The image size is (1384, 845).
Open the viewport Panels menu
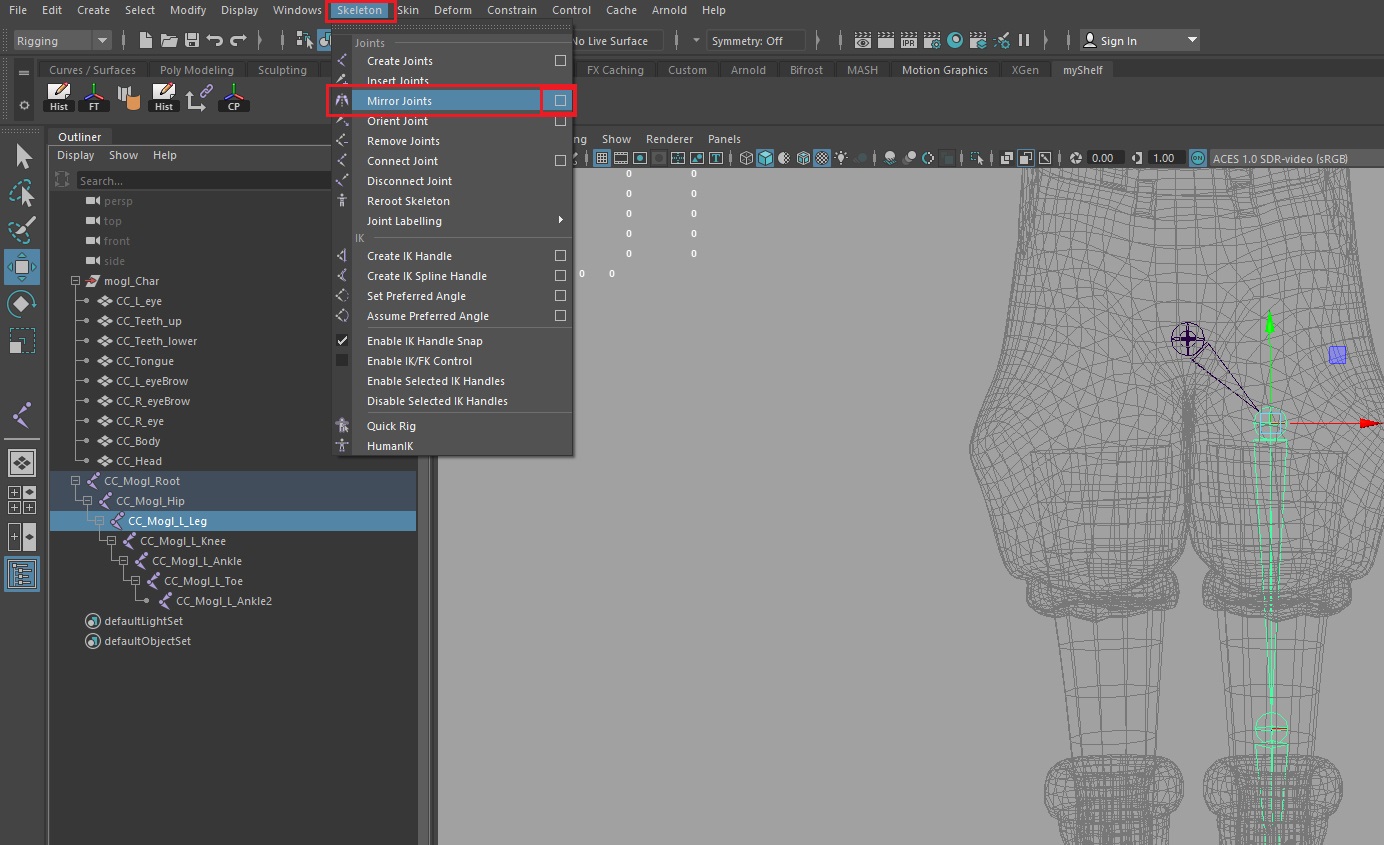click(x=724, y=139)
